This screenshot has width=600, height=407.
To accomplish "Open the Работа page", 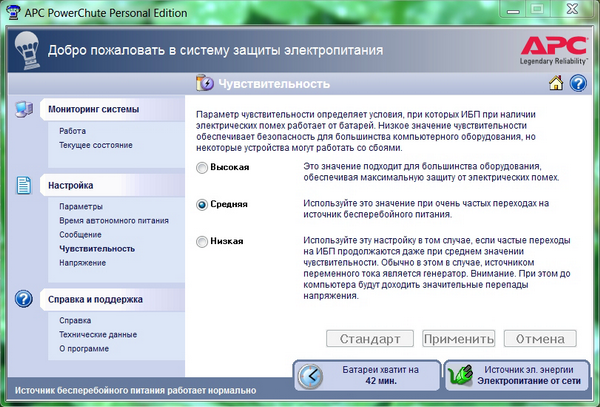I will point(72,131).
